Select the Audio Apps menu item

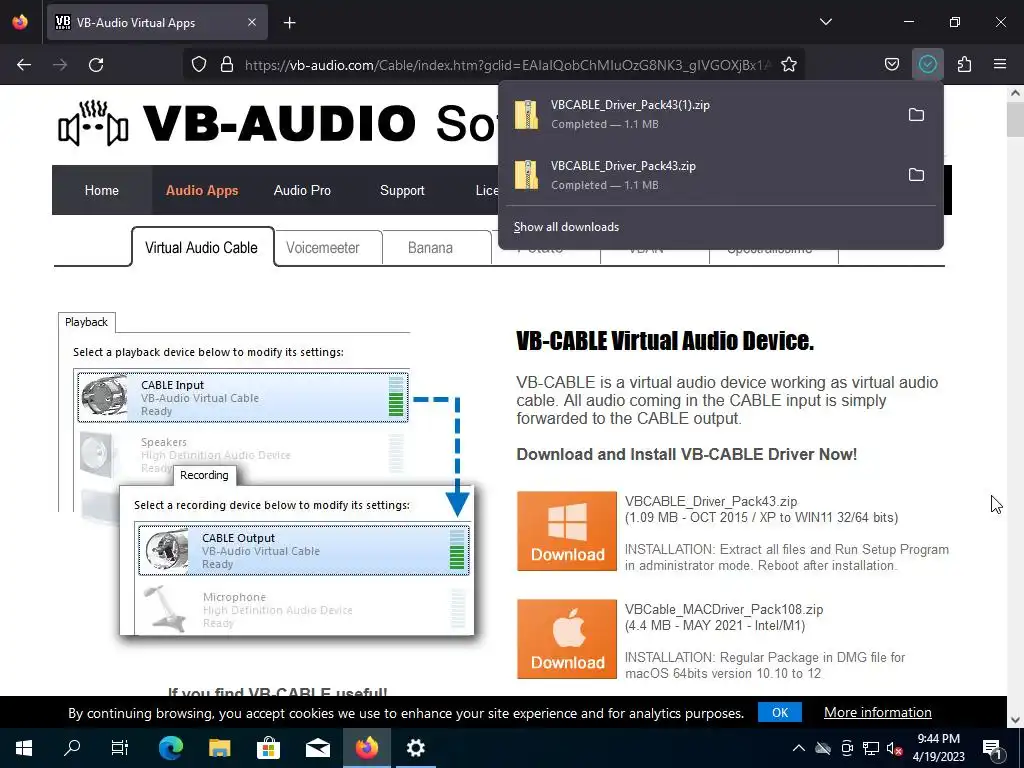pyautogui.click(x=202, y=191)
